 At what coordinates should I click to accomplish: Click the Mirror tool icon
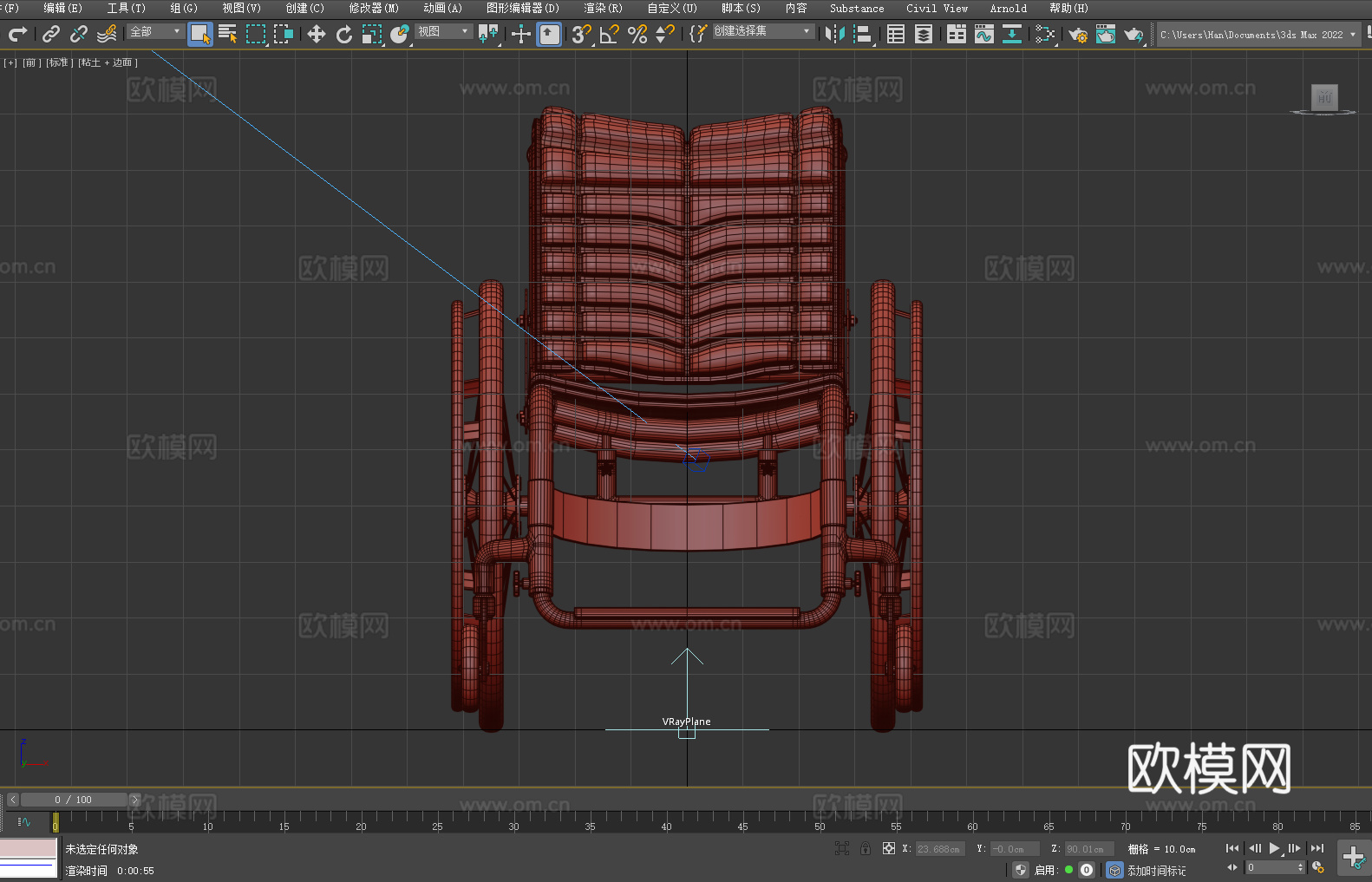pos(835,35)
